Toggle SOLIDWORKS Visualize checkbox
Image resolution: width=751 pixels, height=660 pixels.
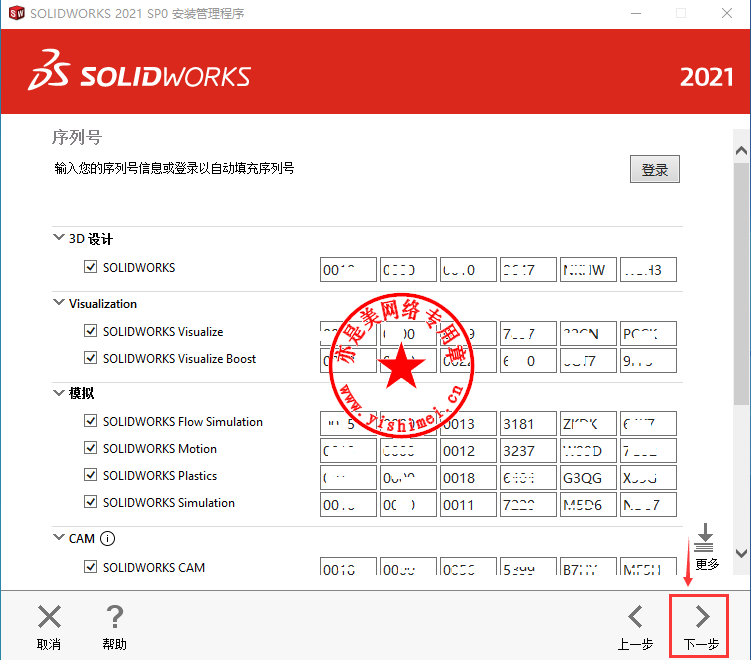pos(91,330)
